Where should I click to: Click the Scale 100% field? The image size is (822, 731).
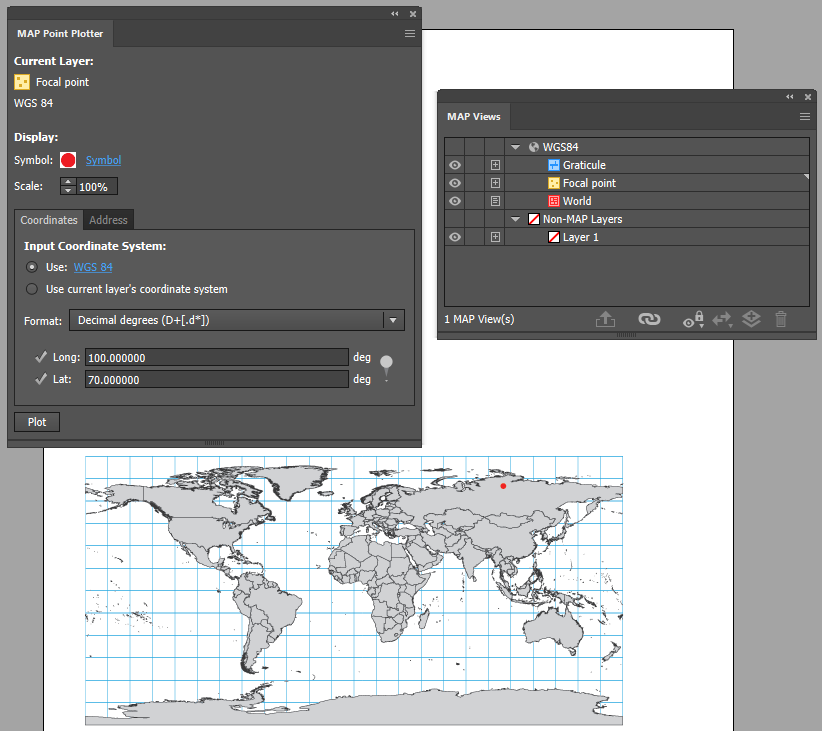[96, 187]
